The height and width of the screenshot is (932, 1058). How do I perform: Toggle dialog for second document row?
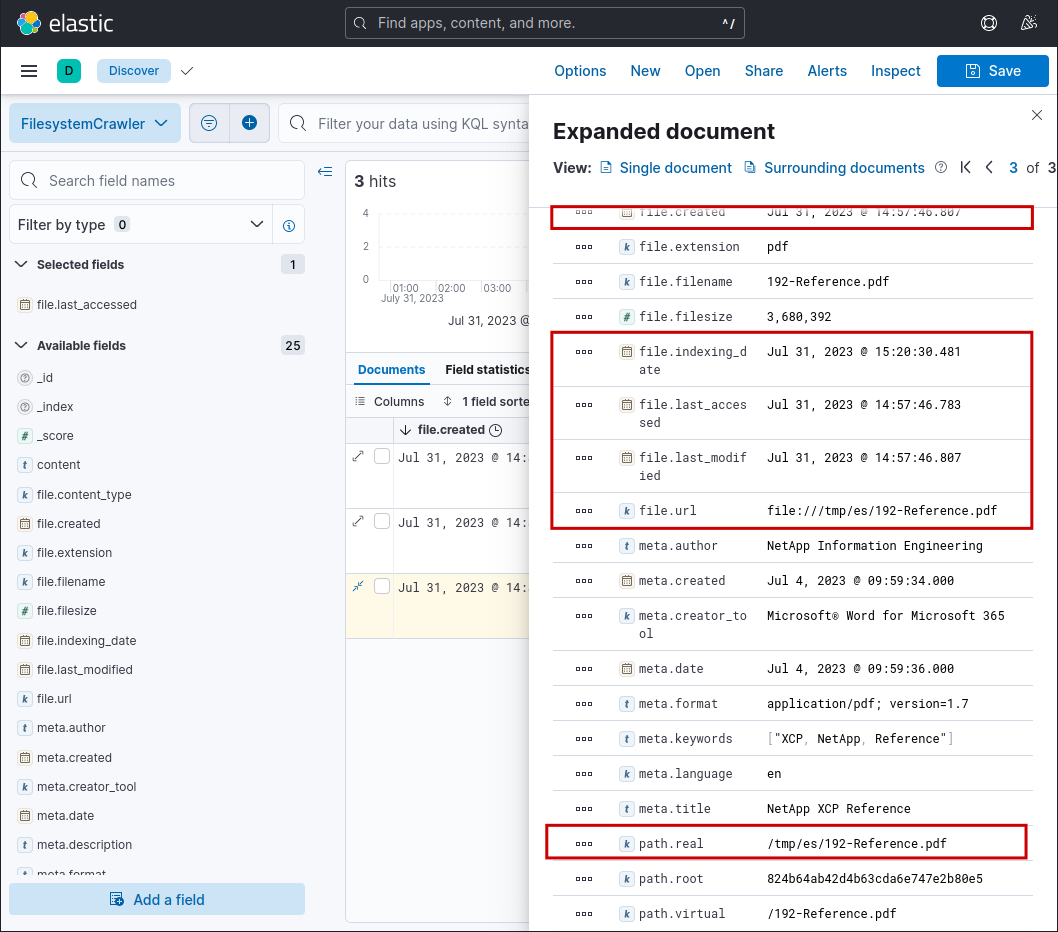click(x=358, y=521)
